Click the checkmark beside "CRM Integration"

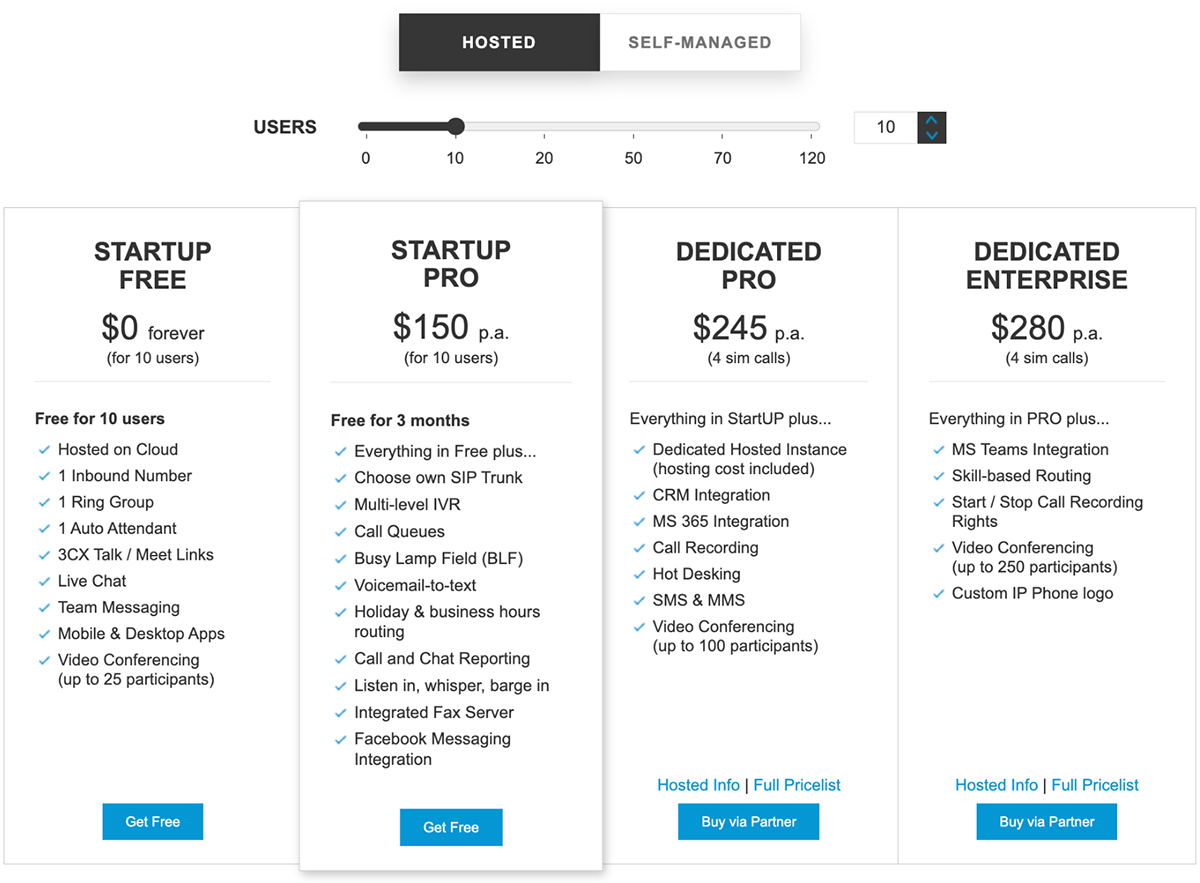pyautogui.click(x=640, y=496)
